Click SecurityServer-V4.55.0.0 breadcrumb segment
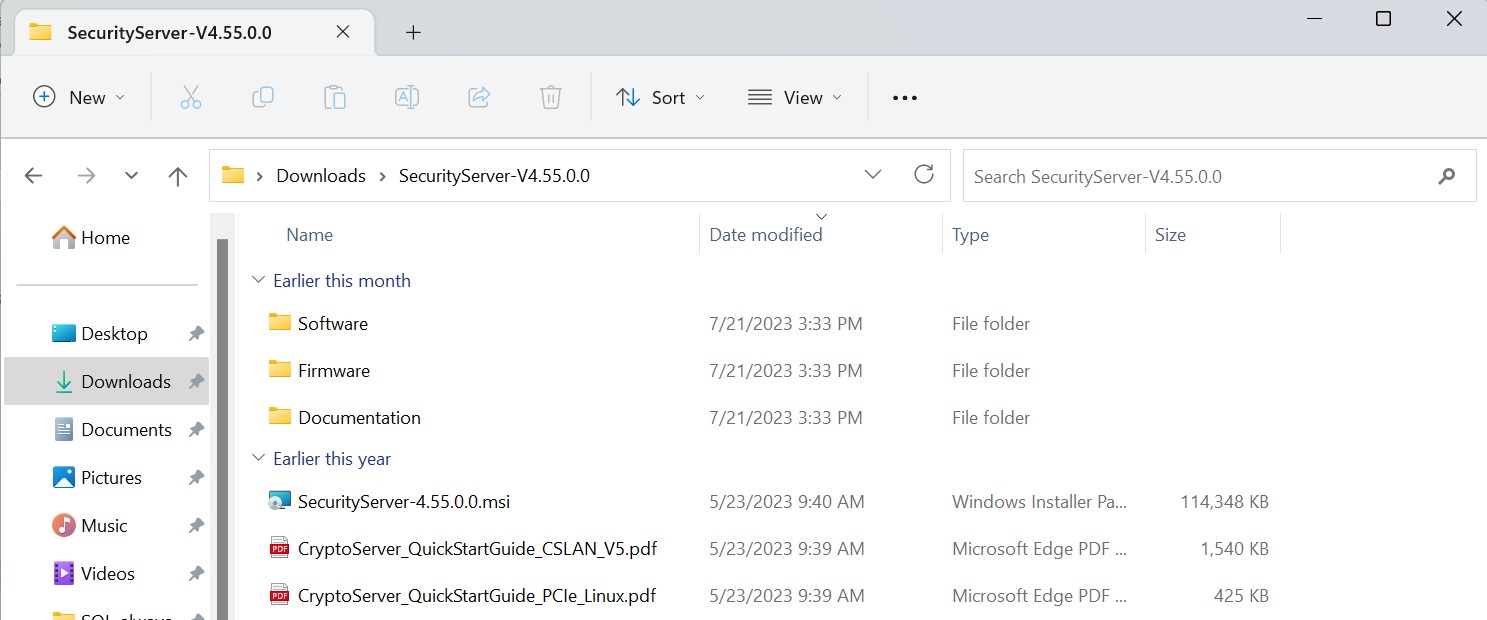This screenshot has height=620, width=1487. [494, 176]
